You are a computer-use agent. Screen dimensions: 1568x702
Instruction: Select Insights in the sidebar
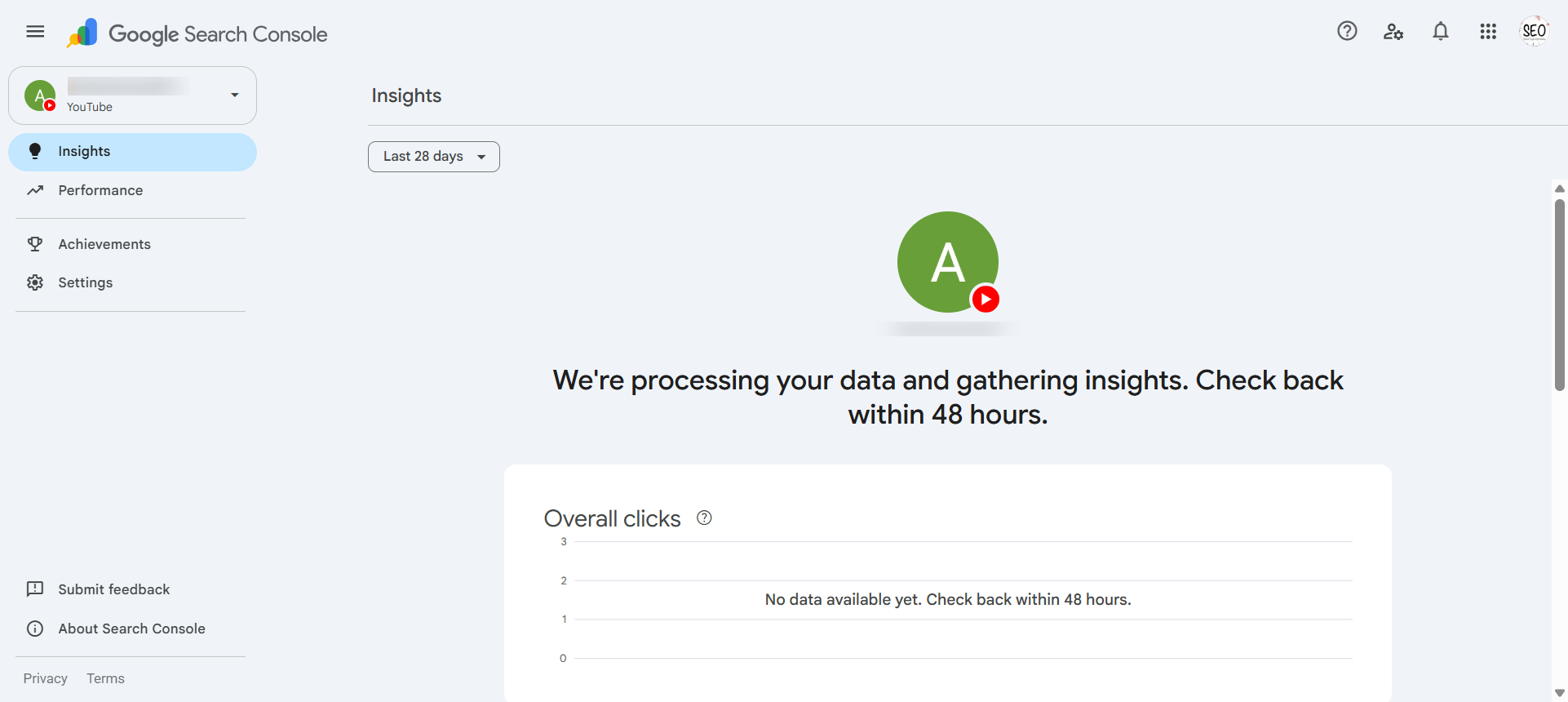tap(132, 152)
